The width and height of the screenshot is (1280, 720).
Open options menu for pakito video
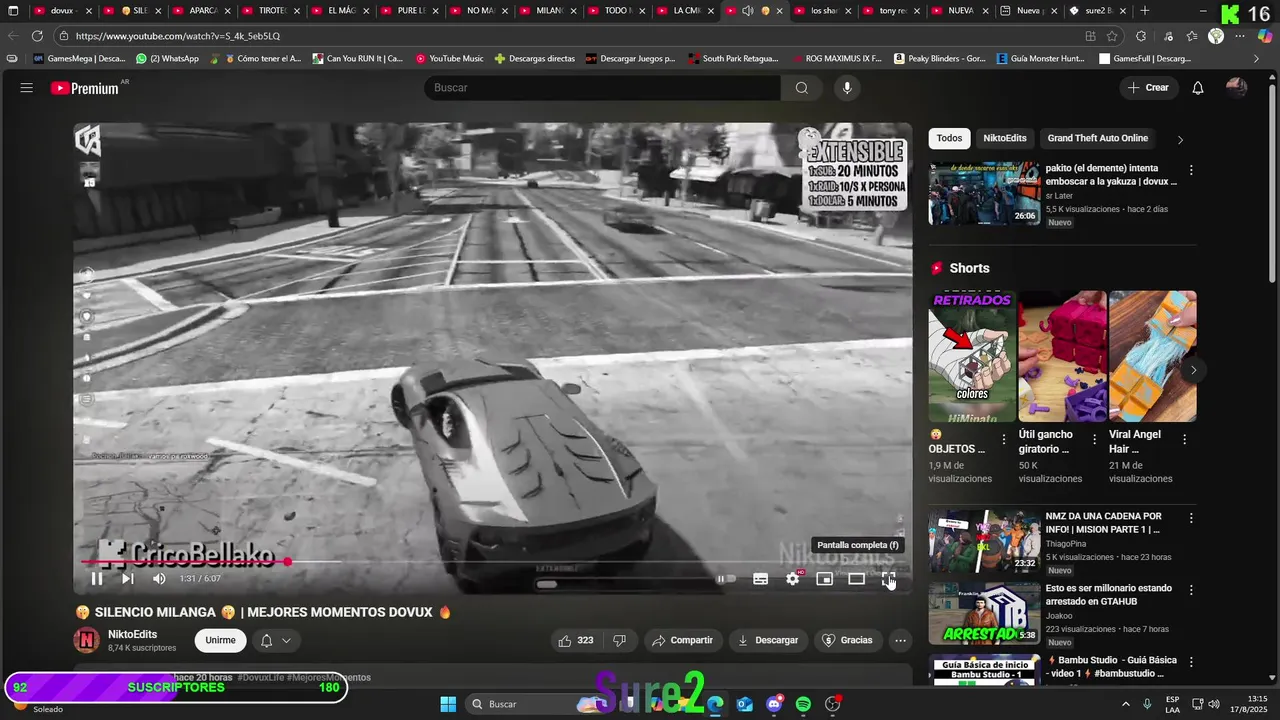coord(1190,170)
